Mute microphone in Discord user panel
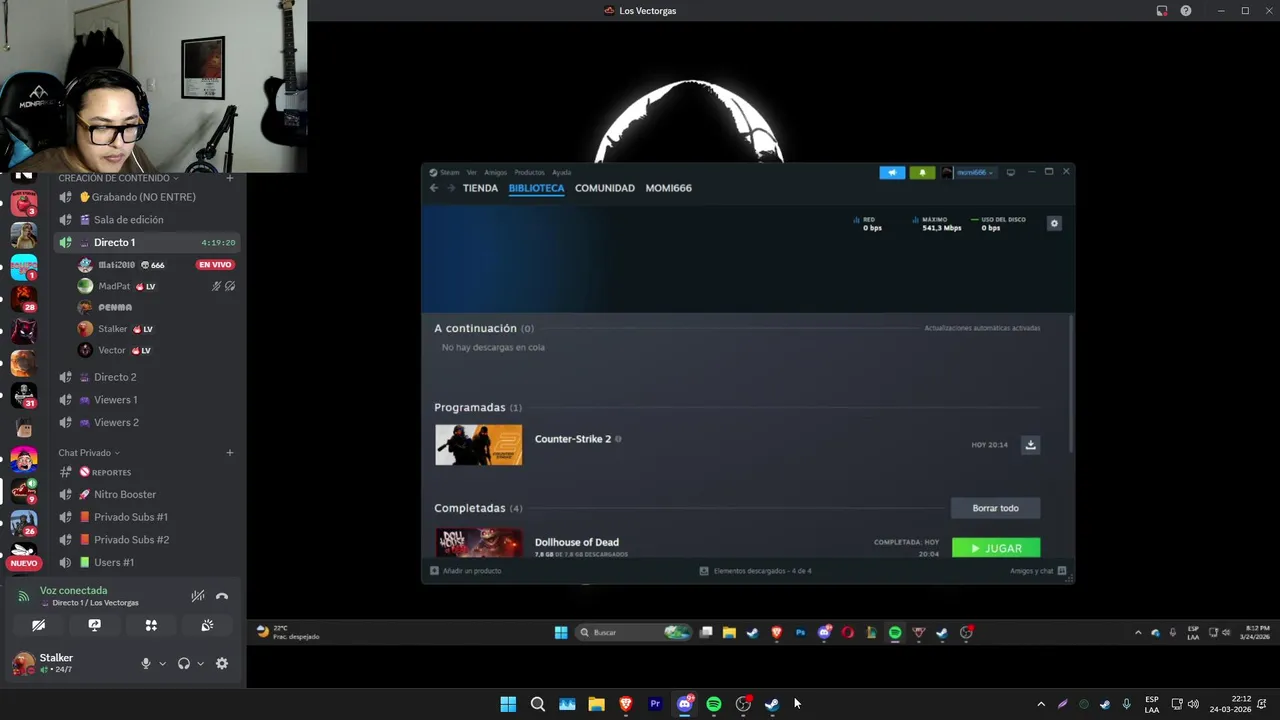The height and width of the screenshot is (720, 1280). click(x=146, y=663)
